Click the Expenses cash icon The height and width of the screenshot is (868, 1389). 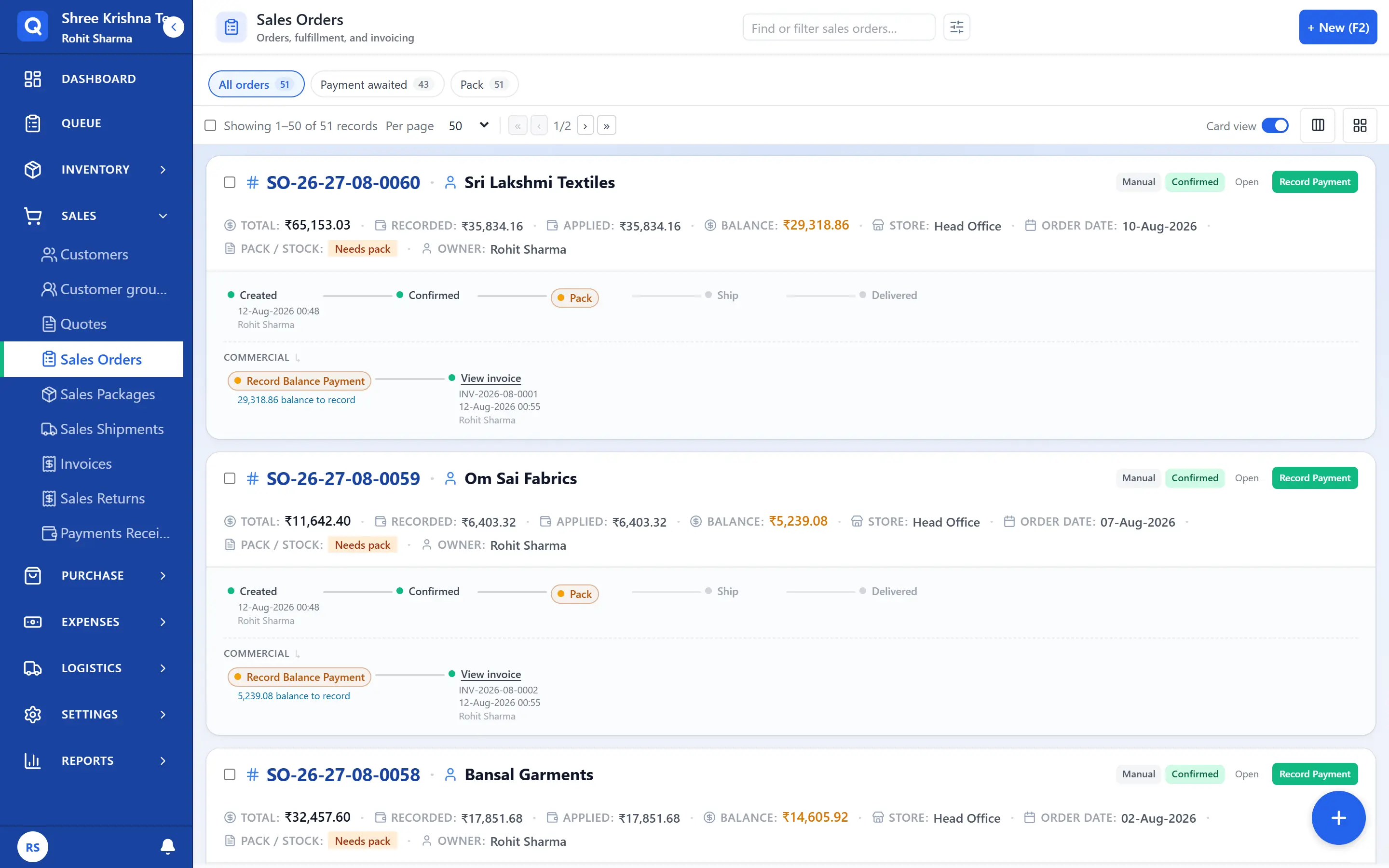33,622
